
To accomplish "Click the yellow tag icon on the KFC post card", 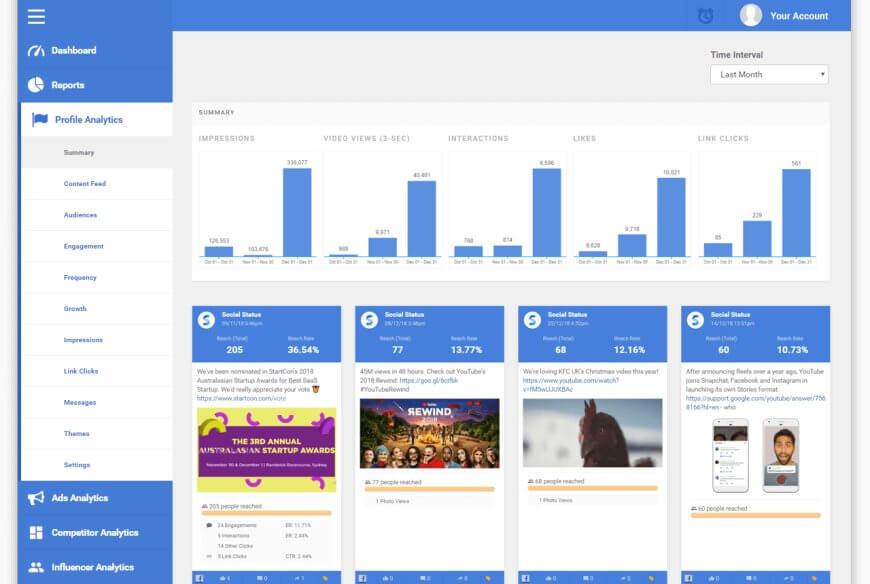I will (x=652, y=576).
